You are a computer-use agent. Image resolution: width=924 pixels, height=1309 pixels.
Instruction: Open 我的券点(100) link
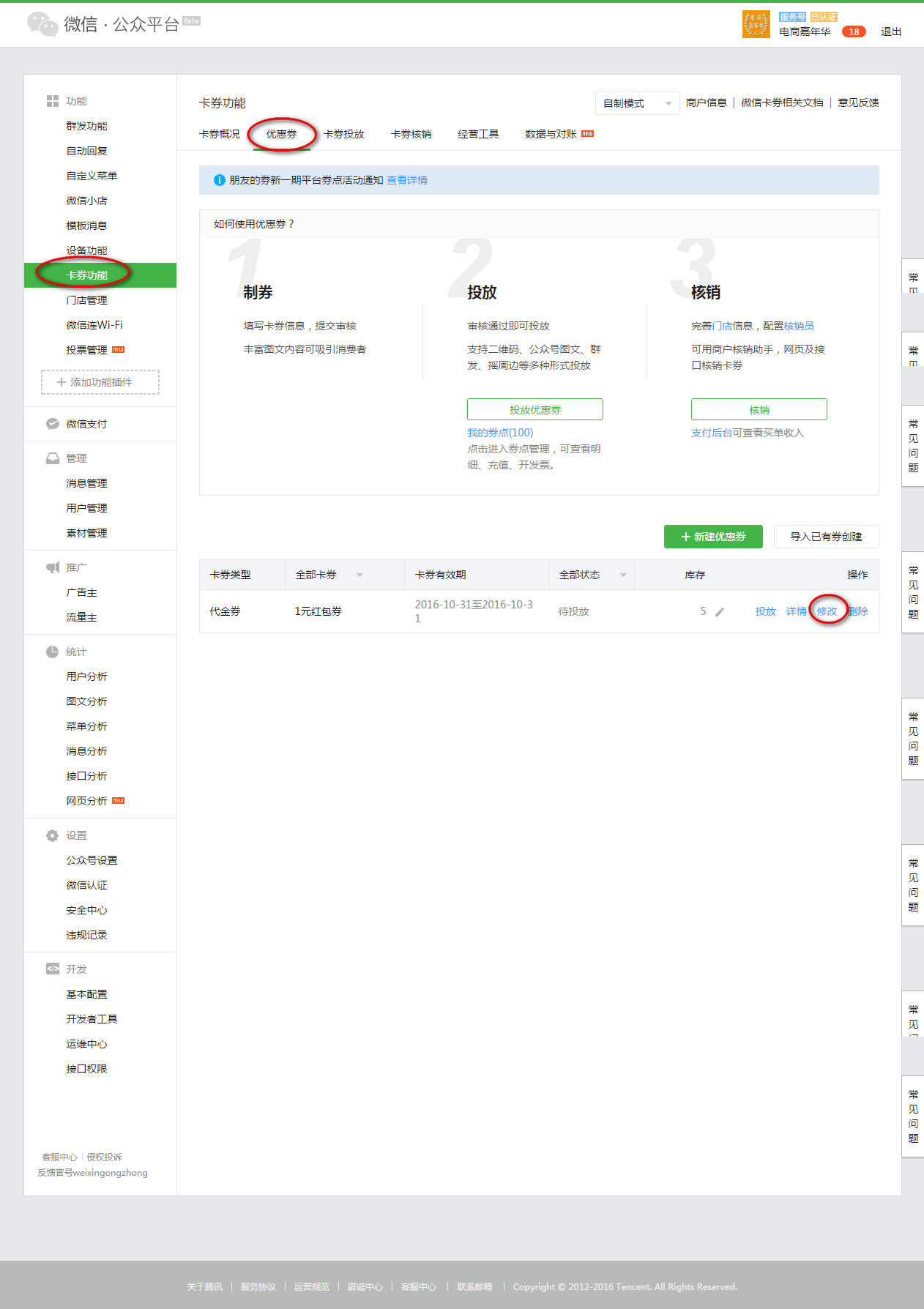click(500, 433)
